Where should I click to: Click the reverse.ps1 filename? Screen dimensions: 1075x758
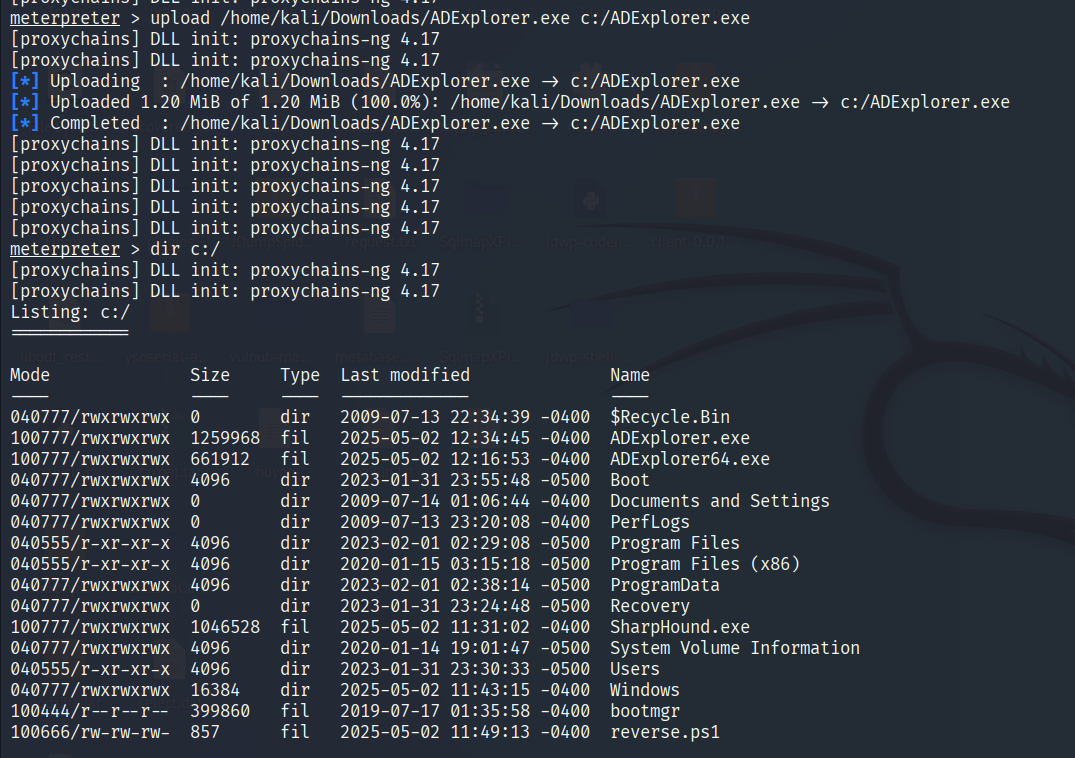pos(665,732)
